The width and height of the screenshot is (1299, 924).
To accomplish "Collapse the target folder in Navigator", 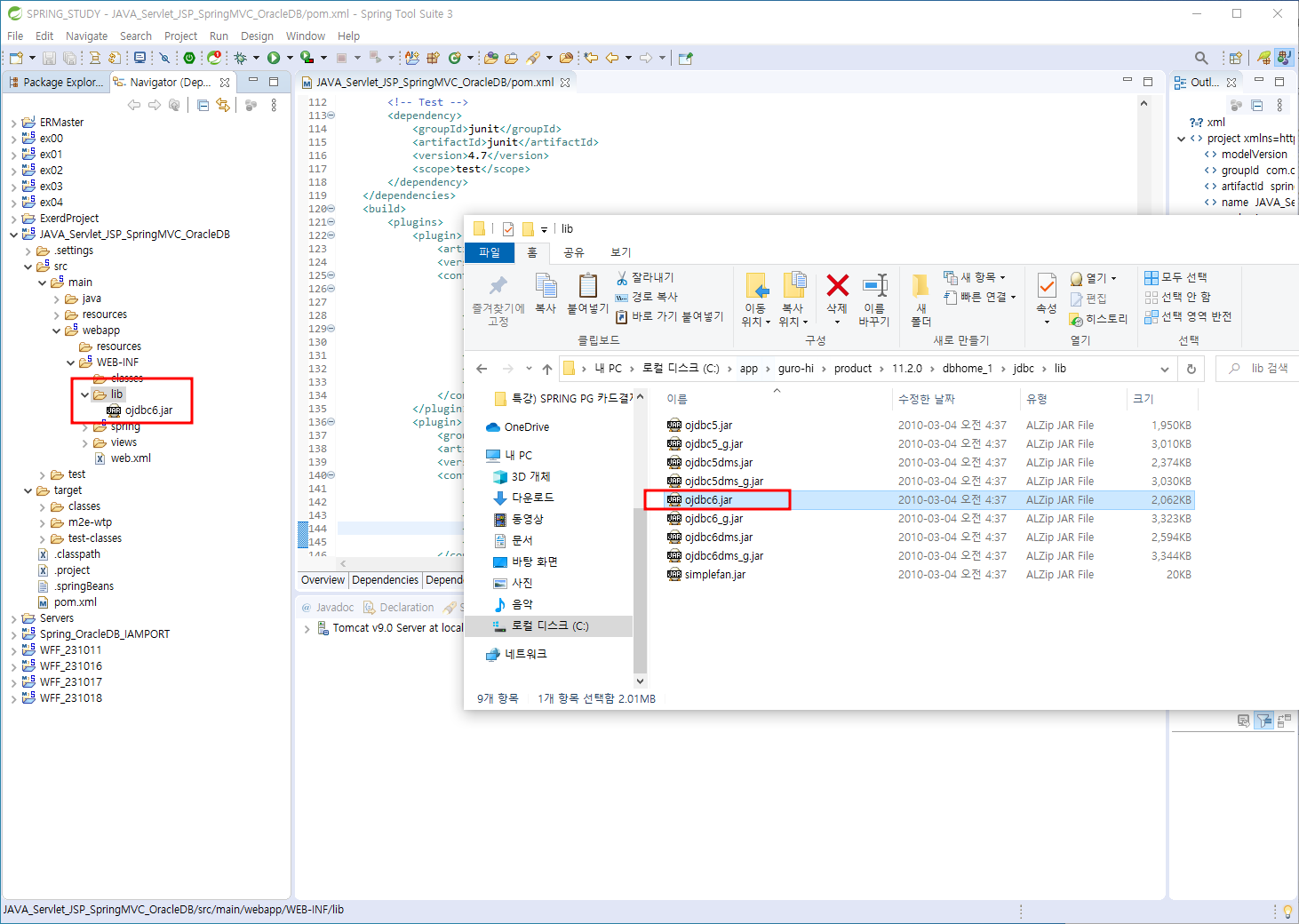I will coord(28,490).
